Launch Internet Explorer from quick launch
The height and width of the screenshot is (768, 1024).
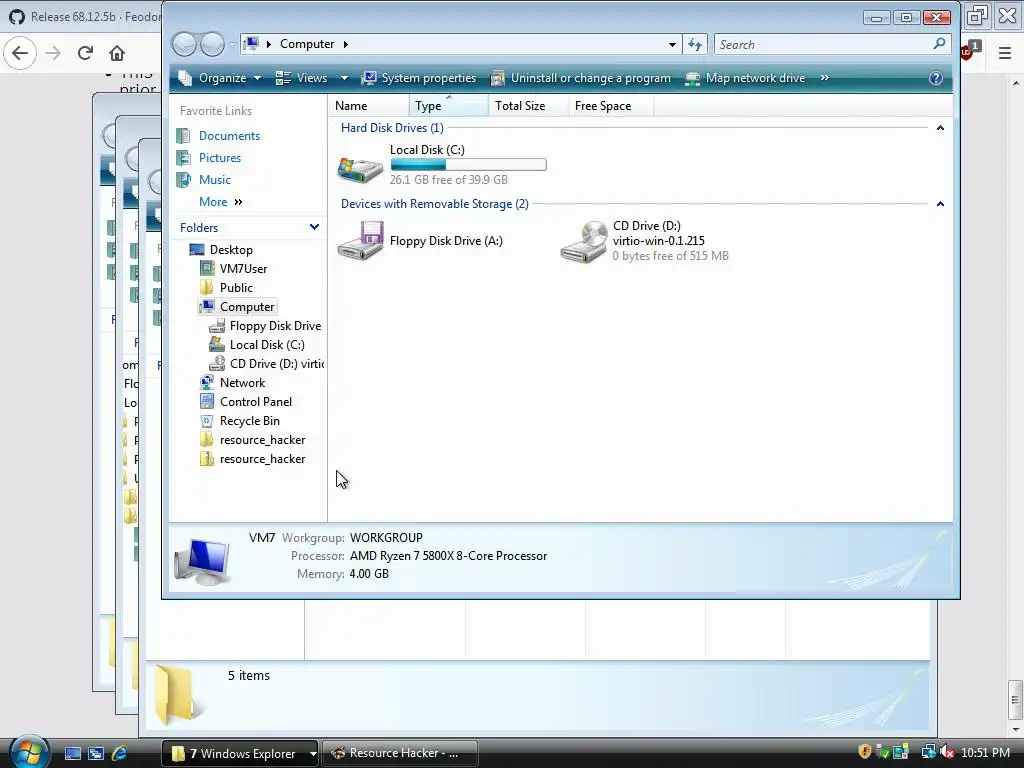(120, 754)
